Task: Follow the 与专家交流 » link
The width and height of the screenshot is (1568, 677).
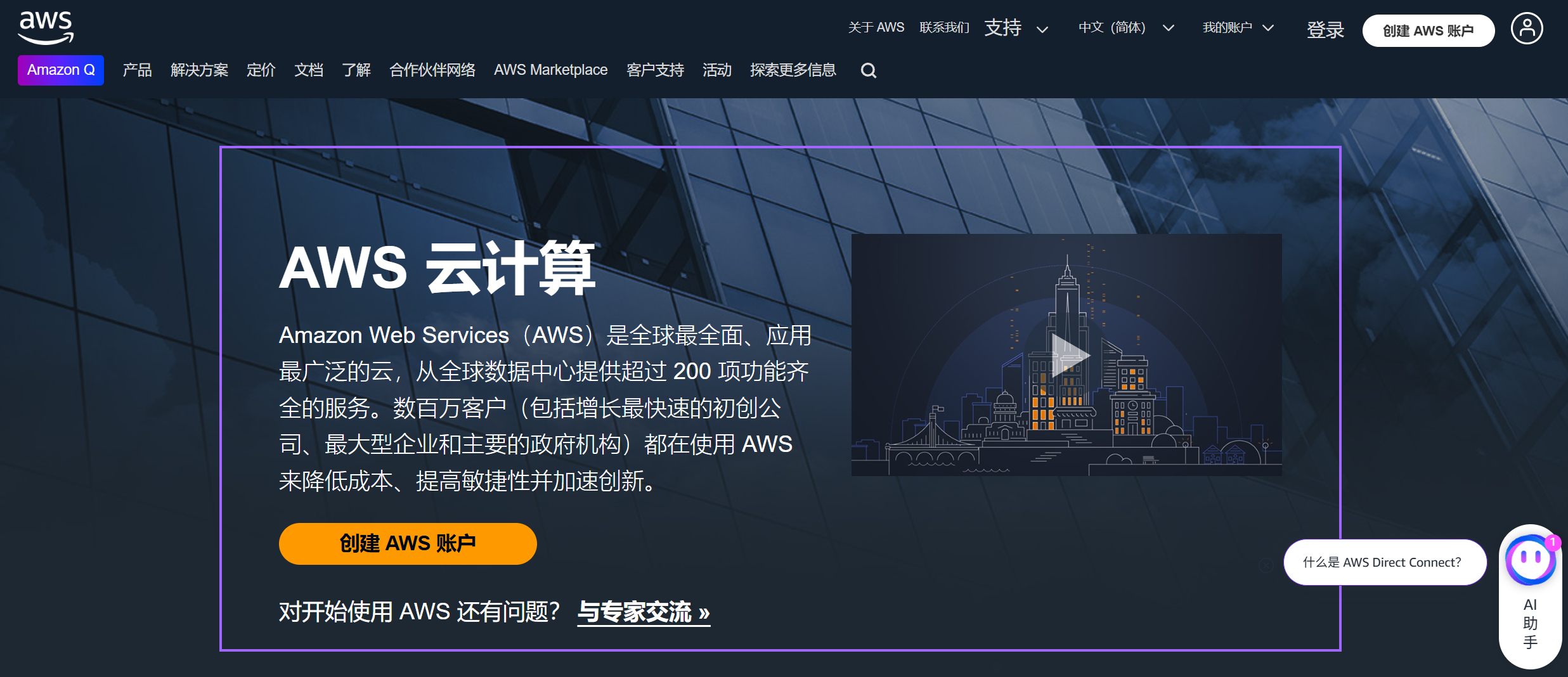Action: tap(644, 612)
